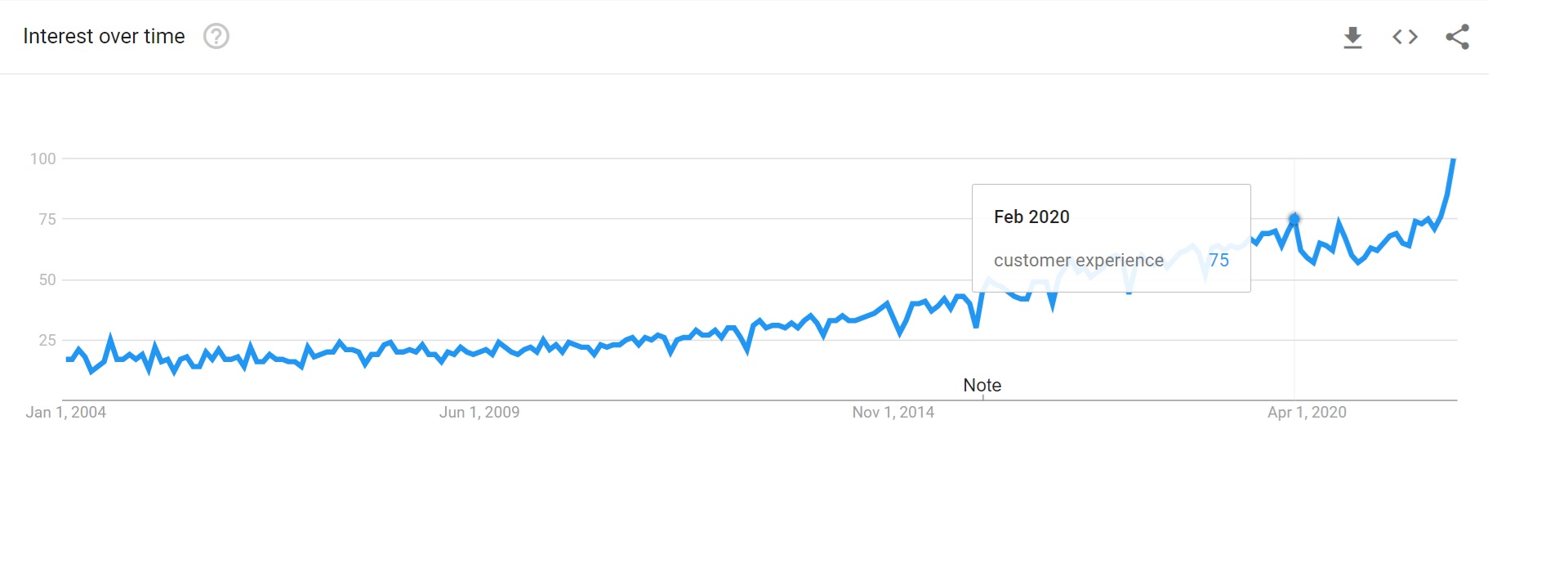Click the line's start near Jan 2004

point(68,359)
